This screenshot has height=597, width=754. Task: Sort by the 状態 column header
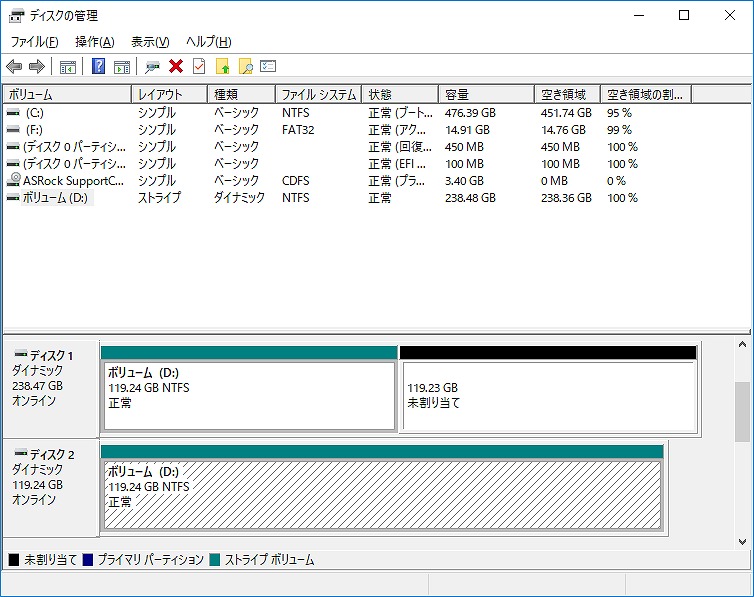401,95
